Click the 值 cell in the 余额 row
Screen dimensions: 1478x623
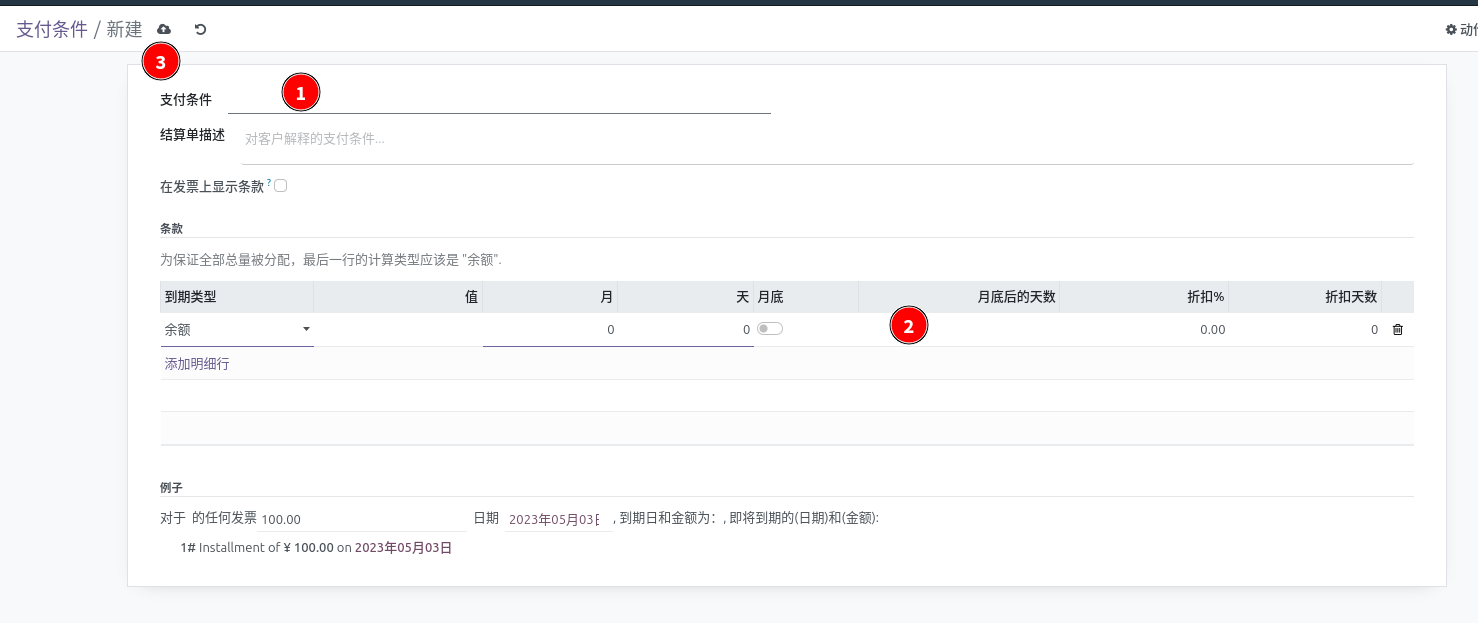click(x=398, y=330)
